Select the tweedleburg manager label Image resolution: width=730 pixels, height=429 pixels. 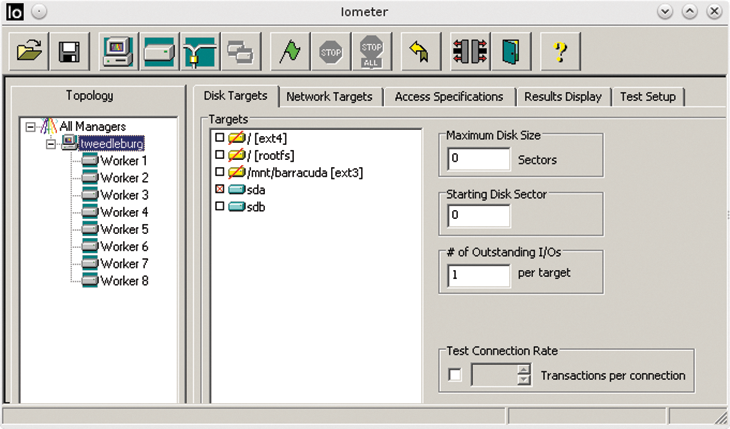pos(112,143)
